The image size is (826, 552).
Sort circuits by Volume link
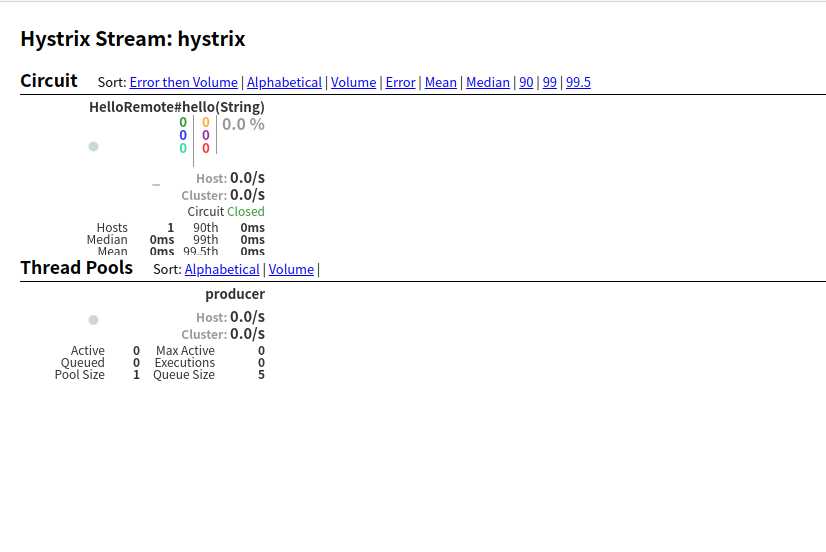pyautogui.click(x=353, y=82)
